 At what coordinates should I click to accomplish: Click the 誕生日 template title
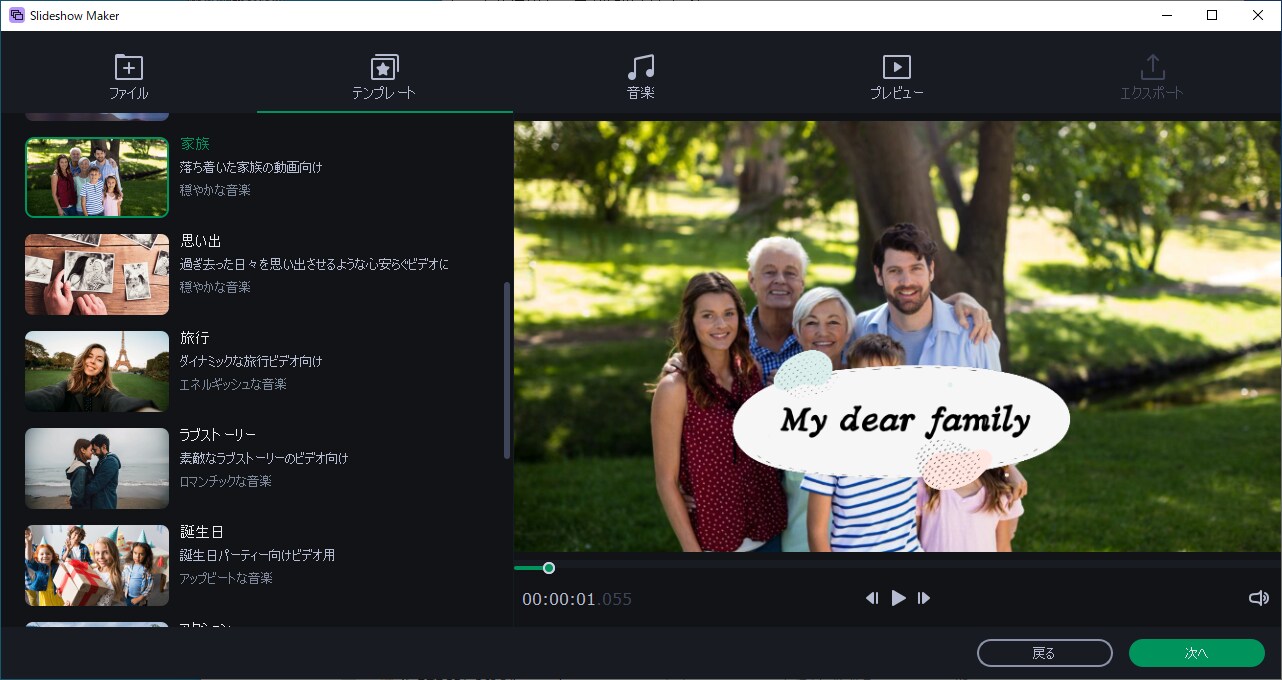[202, 532]
